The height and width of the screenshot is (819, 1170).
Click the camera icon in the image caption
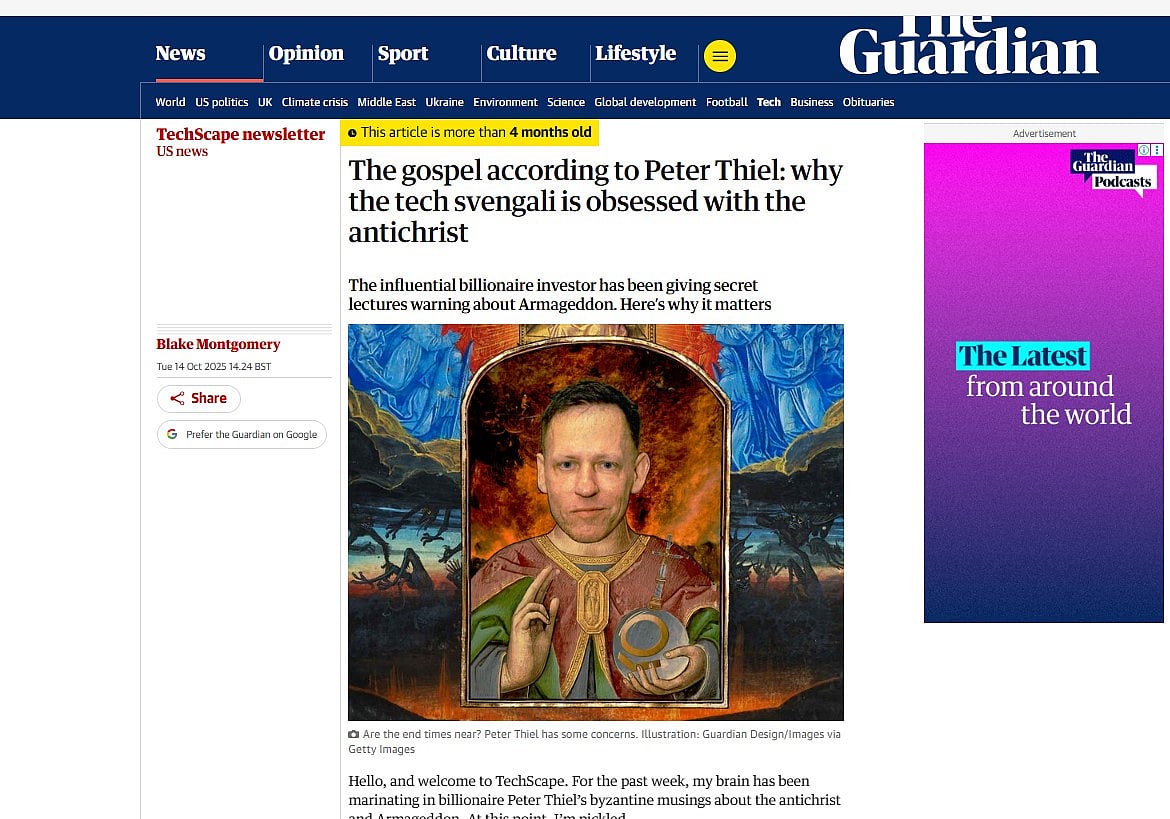pyautogui.click(x=354, y=734)
